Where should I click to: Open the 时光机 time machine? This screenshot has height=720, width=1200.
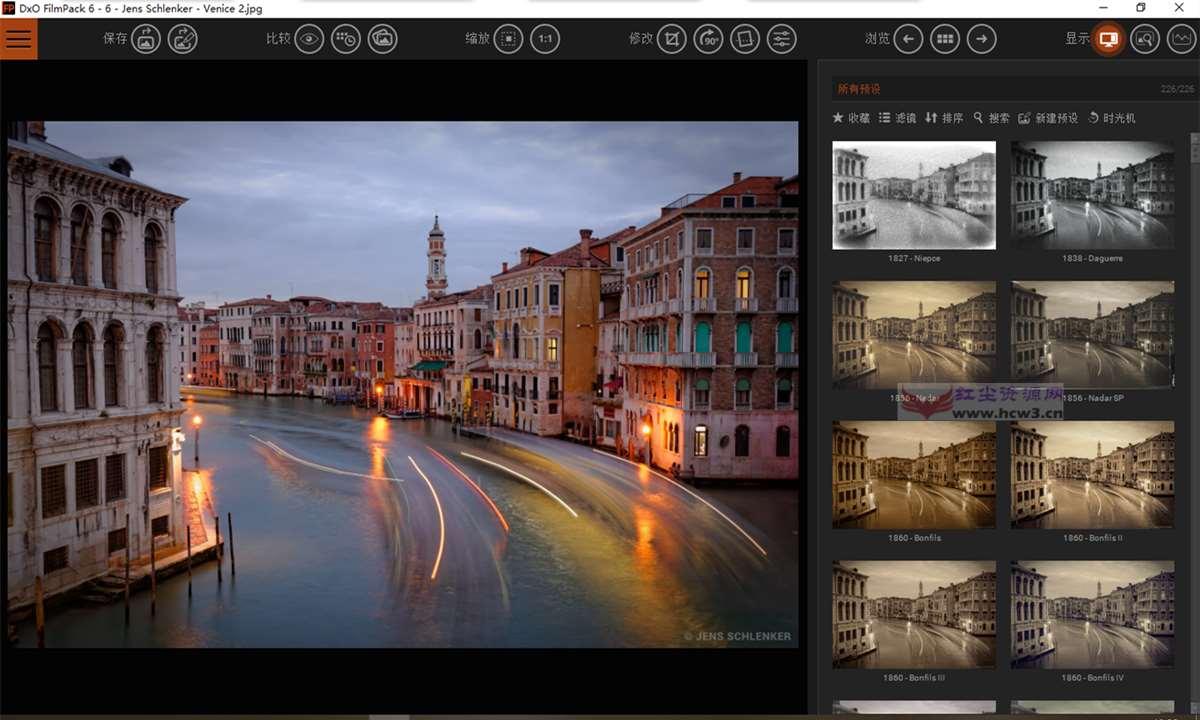tap(1112, 118)
